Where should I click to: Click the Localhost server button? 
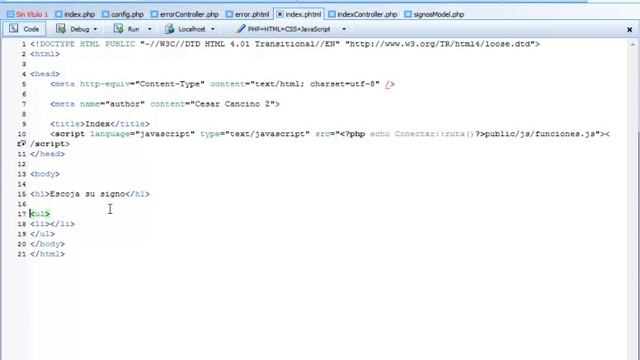[189, 29]
